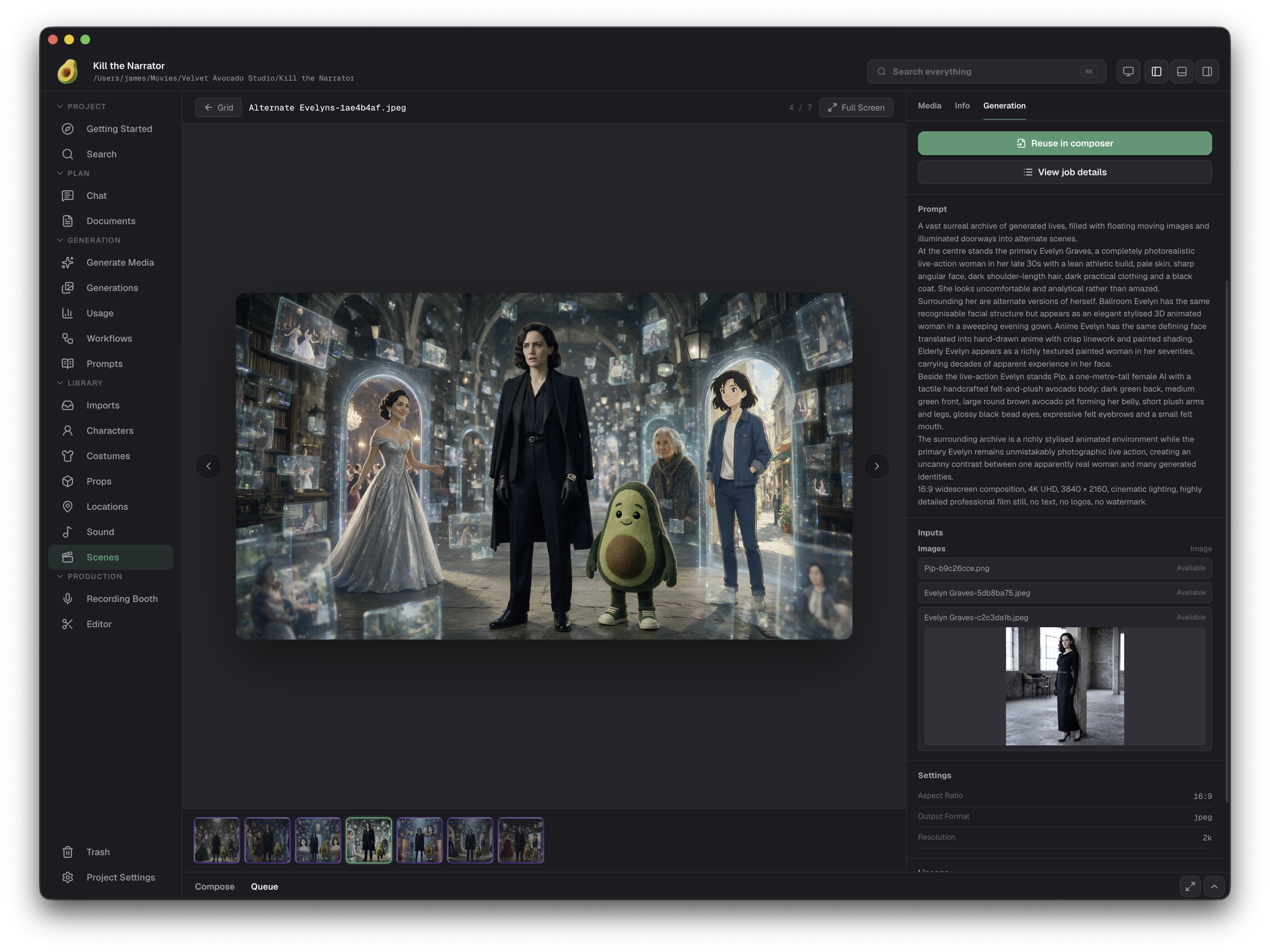
Task: Click Reuse in composer
Action: click(x=1065, y=143)
